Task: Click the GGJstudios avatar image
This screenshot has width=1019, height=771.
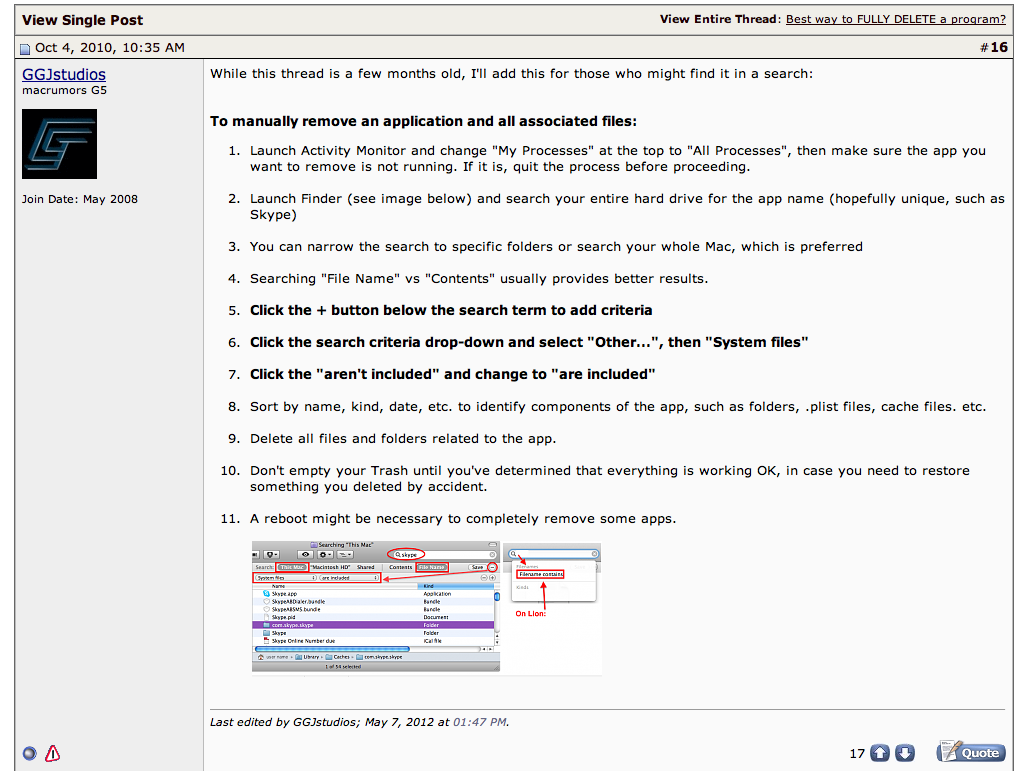Action: (x=59, y=144)
